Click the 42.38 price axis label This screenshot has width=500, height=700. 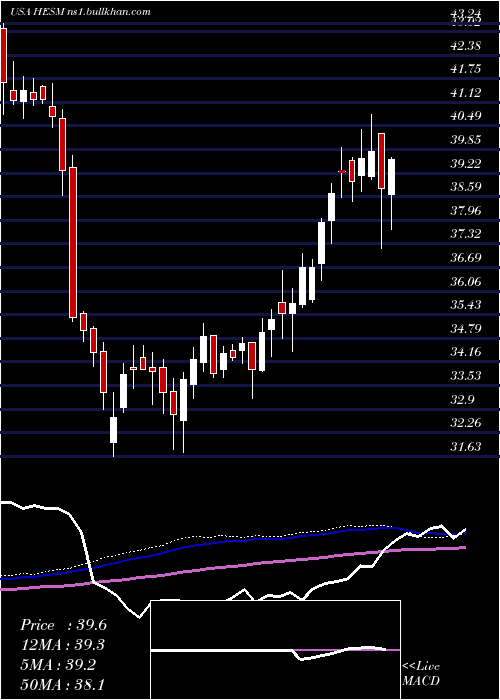click(x=465, y=46)
